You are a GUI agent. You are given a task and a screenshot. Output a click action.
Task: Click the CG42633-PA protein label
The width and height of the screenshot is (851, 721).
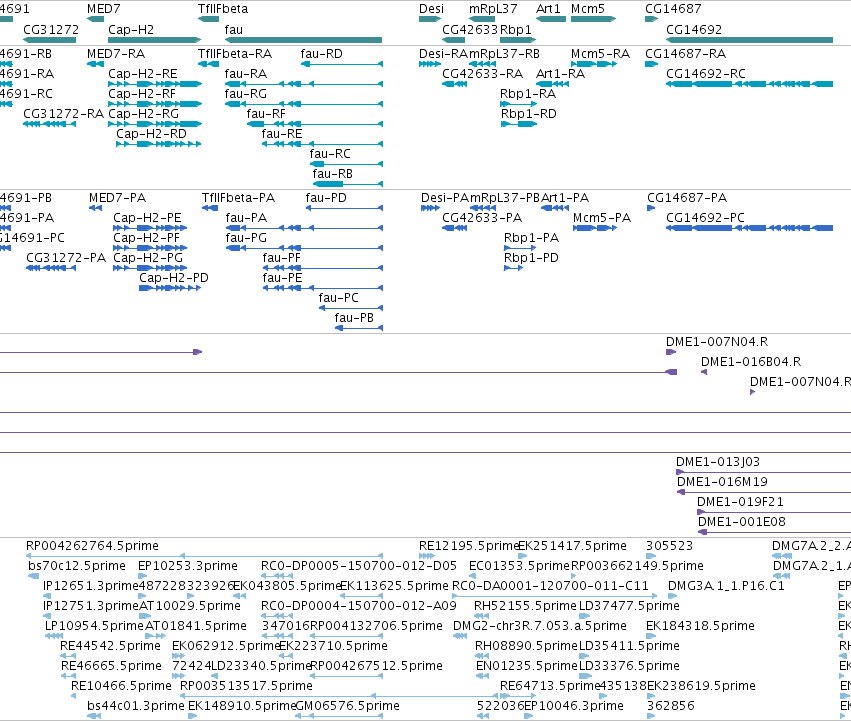point(482,218)
